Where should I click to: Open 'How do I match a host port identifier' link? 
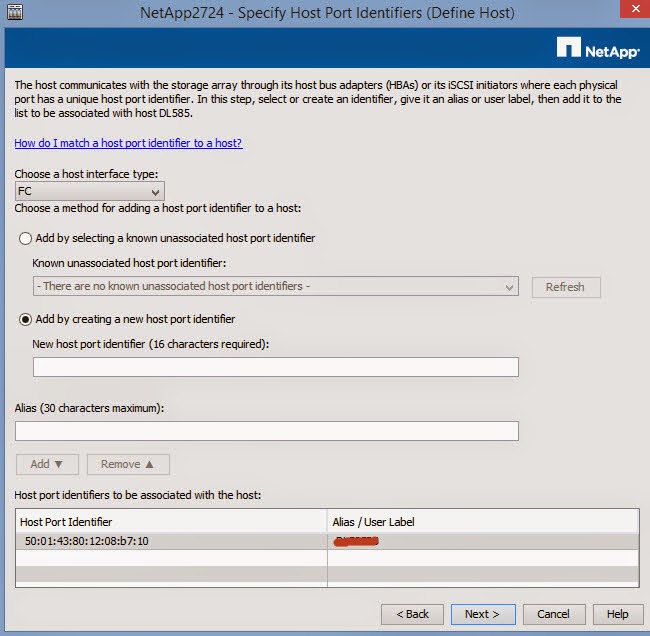pyautogui.click(x=128, y=143)
